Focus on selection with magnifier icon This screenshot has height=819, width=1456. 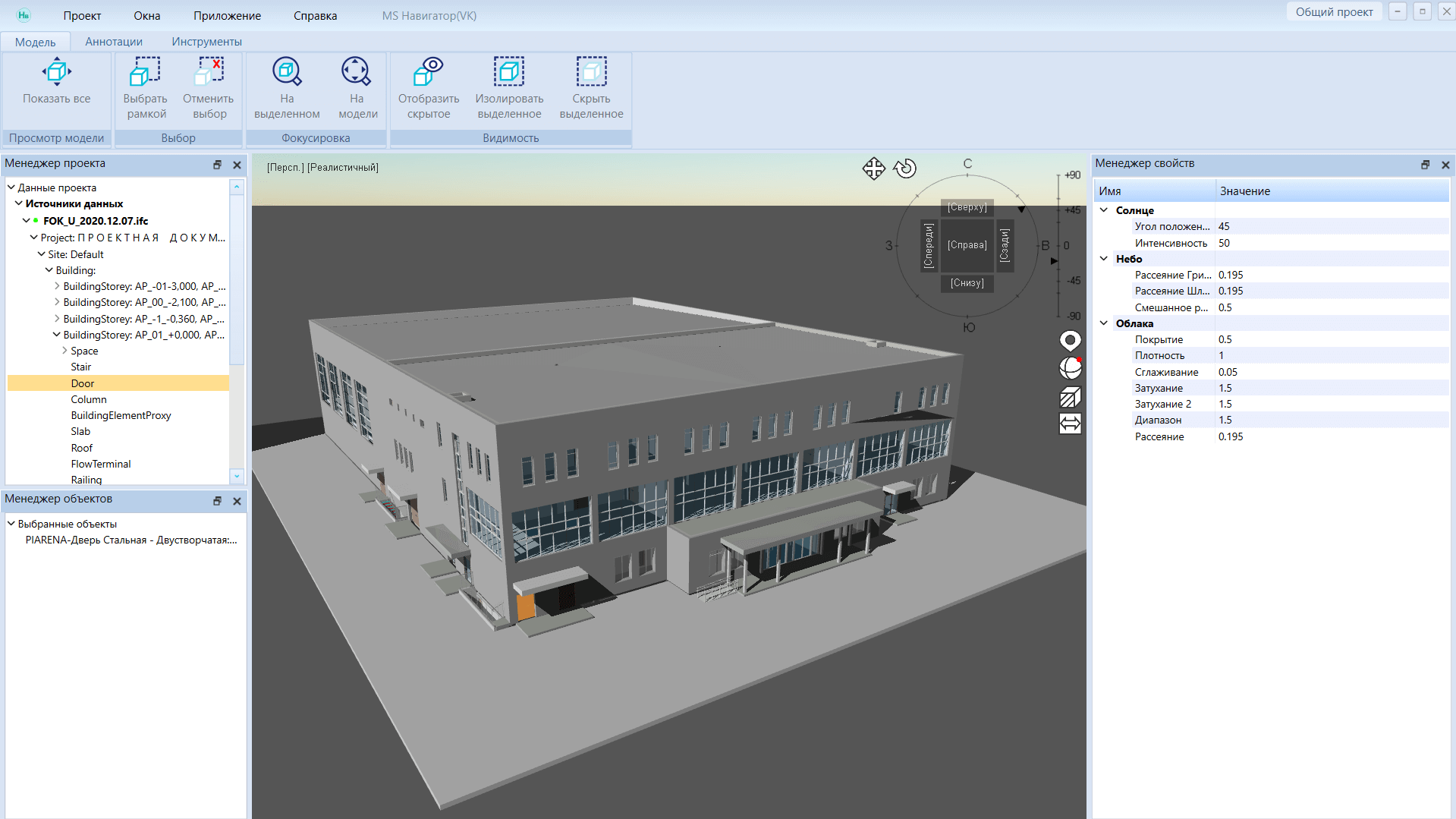click(x=287, y=73)
